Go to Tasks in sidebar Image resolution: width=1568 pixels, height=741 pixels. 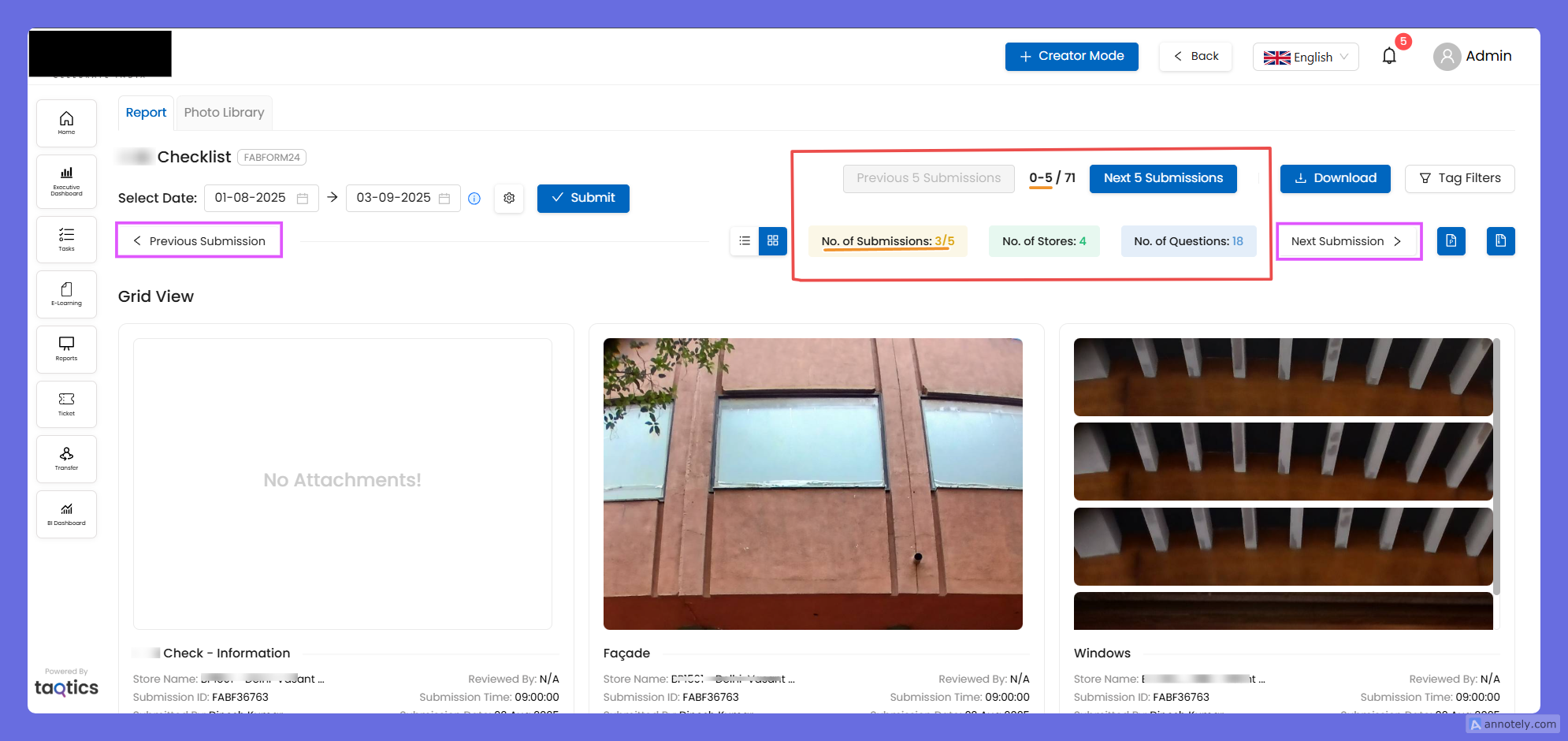[x=66, y=240]
